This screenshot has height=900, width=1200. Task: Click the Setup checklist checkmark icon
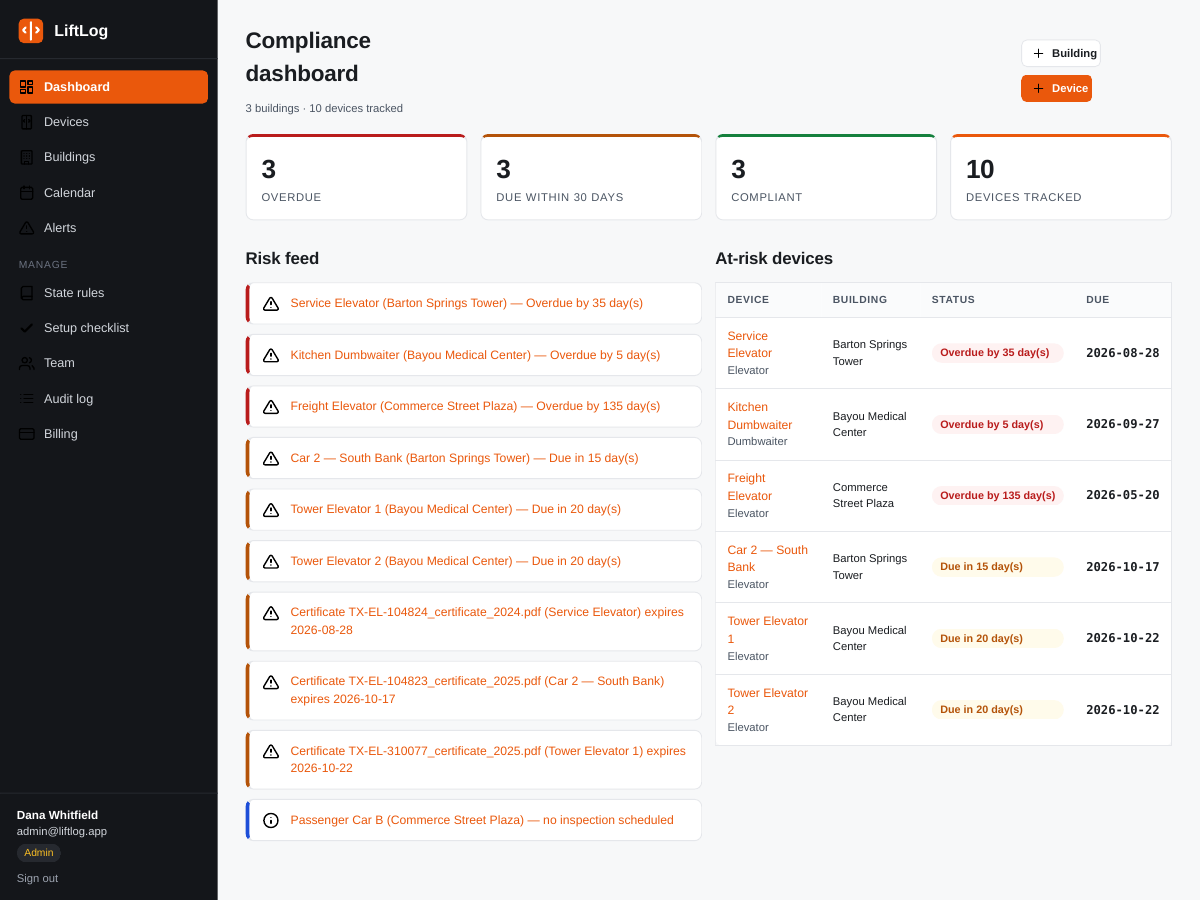27,328
